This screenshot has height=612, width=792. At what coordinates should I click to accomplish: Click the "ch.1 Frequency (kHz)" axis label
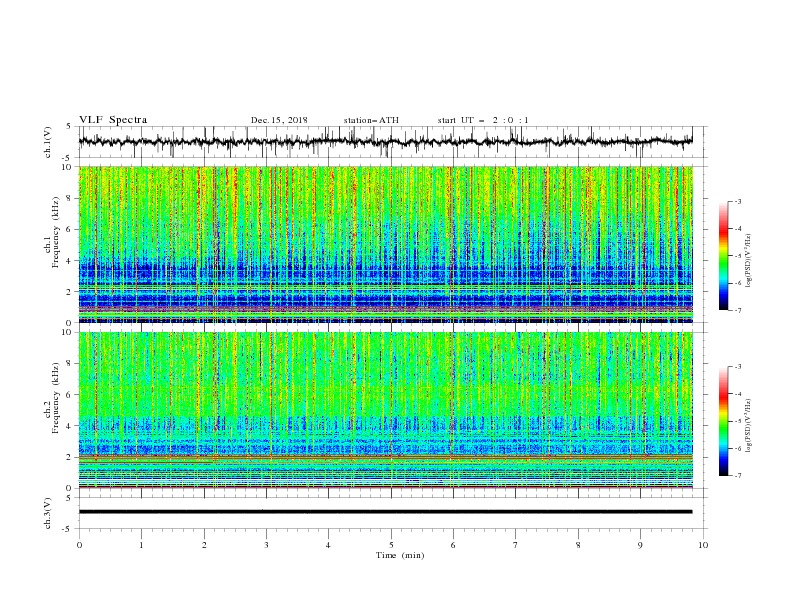tap(52, 230)
